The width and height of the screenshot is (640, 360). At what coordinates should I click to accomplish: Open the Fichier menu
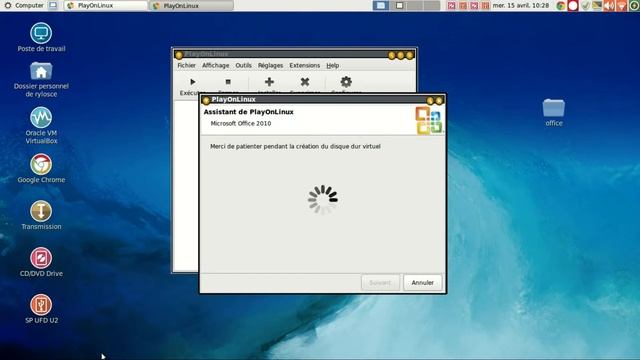[x=186, y=65]
